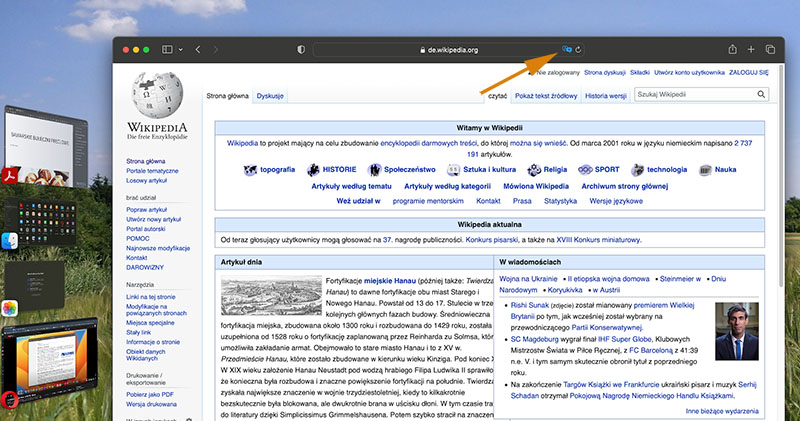The height and width of the screenshot is (421, 800).
Task: Open Popraw artykuł sidebar link
Action: coord(146,210)
